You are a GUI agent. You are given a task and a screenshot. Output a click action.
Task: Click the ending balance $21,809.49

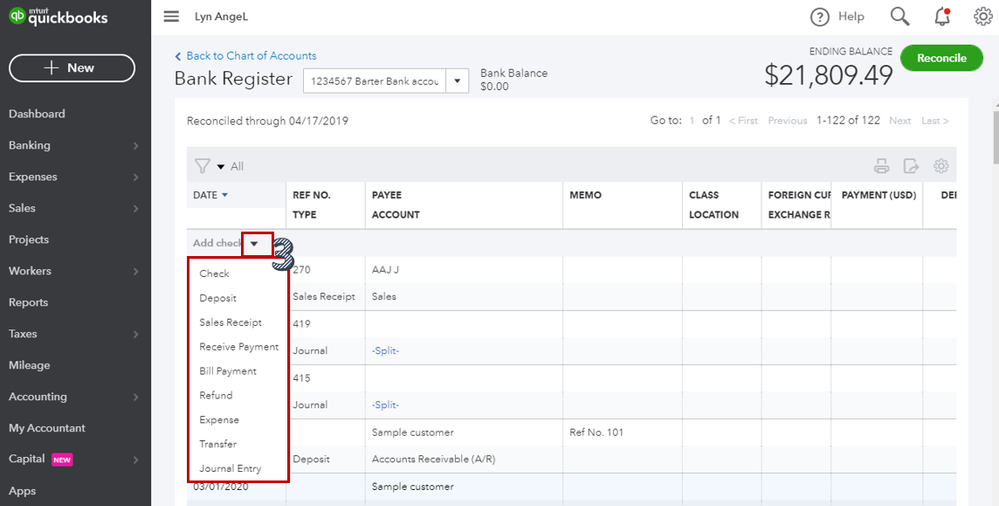pyautogui.click(x=828, y=76)
